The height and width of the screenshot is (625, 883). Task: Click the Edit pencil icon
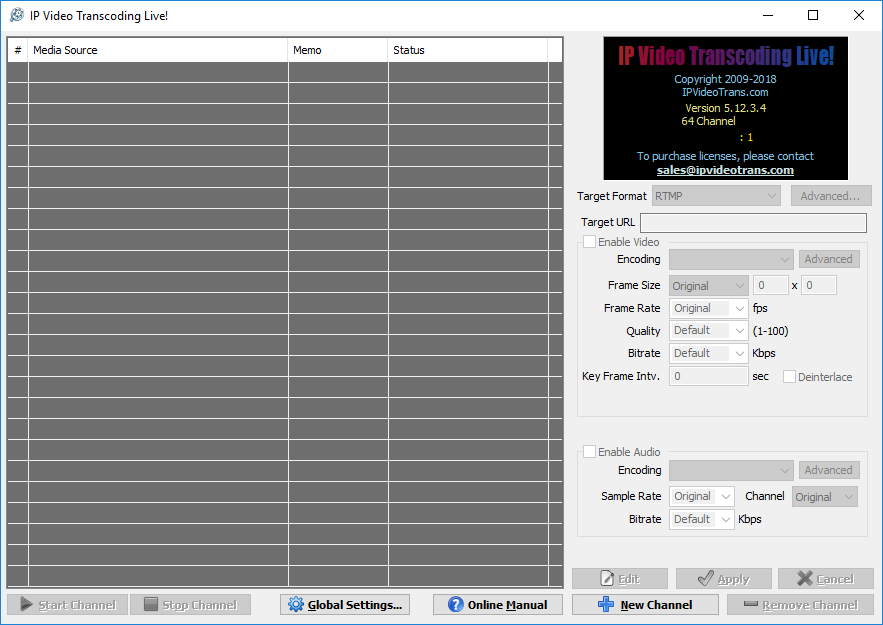(609, 579)
